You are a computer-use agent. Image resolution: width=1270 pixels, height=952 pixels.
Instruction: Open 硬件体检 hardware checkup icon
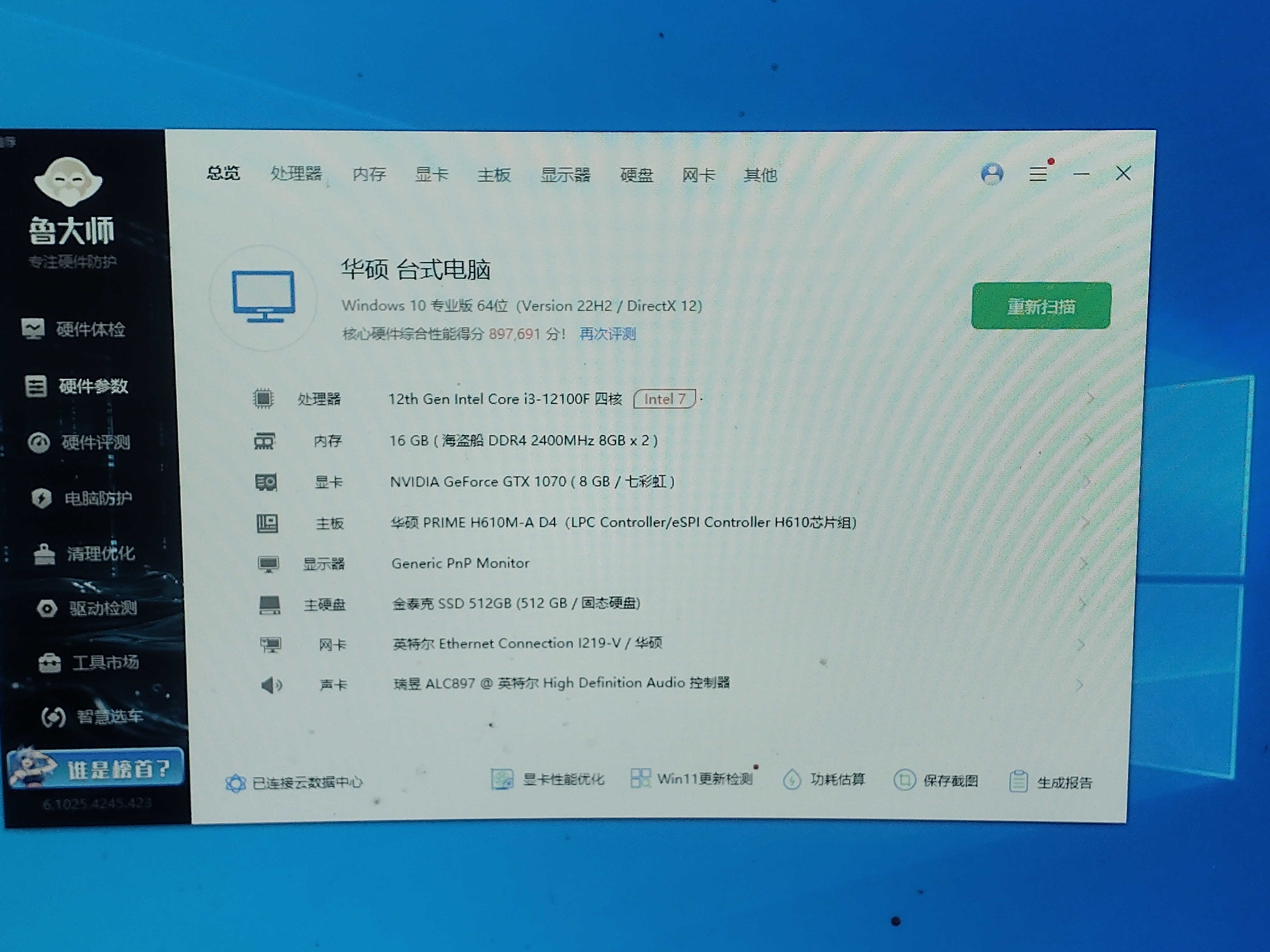point(33,329)
